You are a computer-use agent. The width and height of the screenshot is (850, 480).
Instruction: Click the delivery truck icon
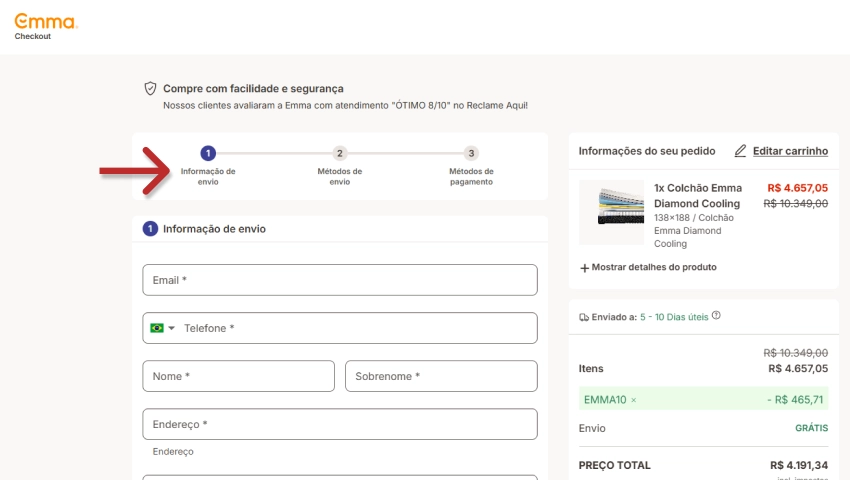(584, 317)
